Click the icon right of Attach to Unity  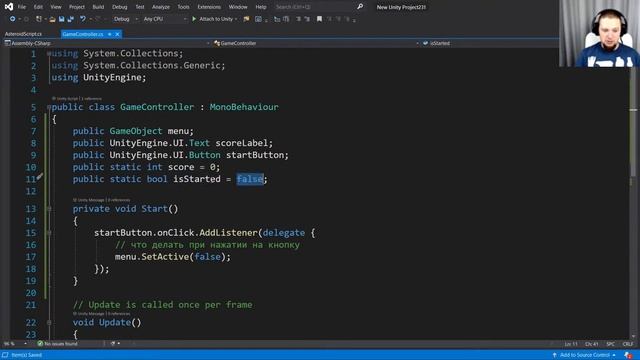tap(246, 19)
